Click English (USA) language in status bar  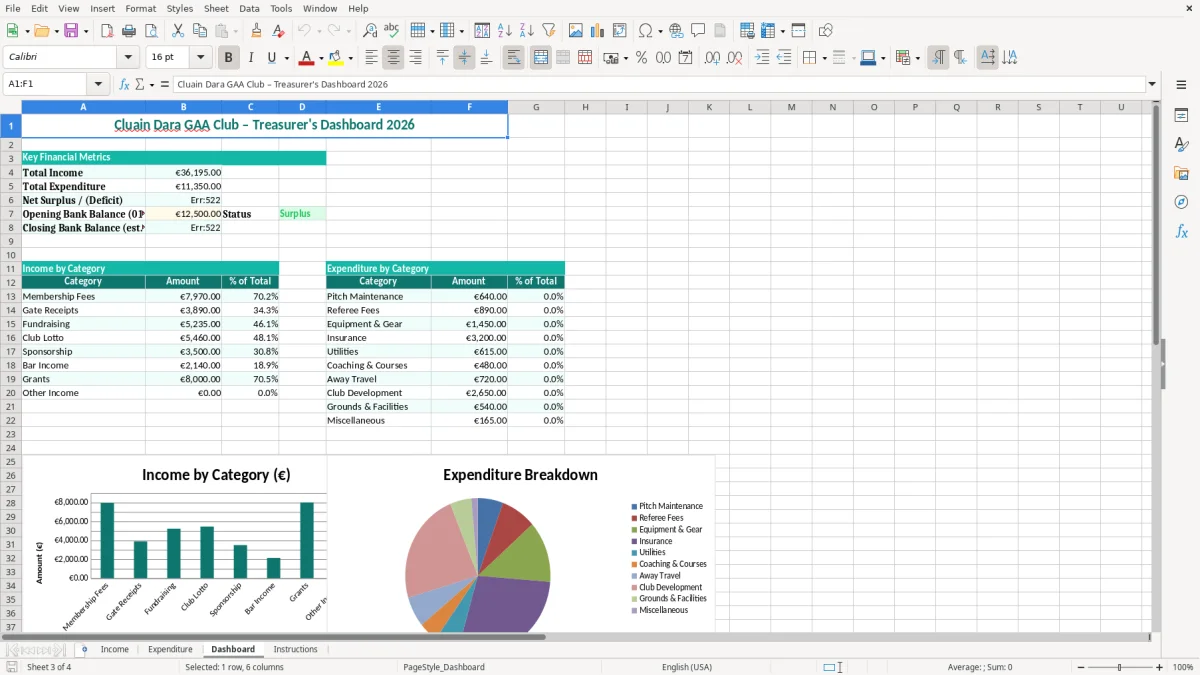687,667
